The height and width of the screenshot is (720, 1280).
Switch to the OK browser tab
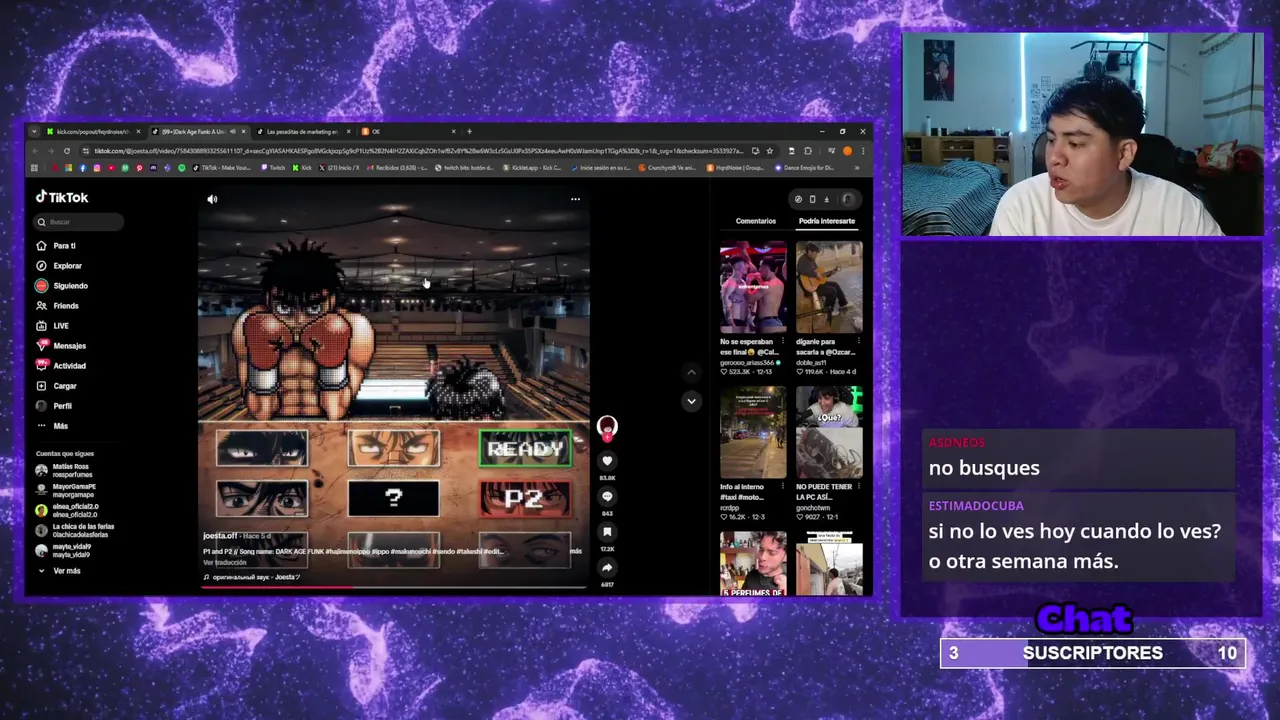point(408,131)
